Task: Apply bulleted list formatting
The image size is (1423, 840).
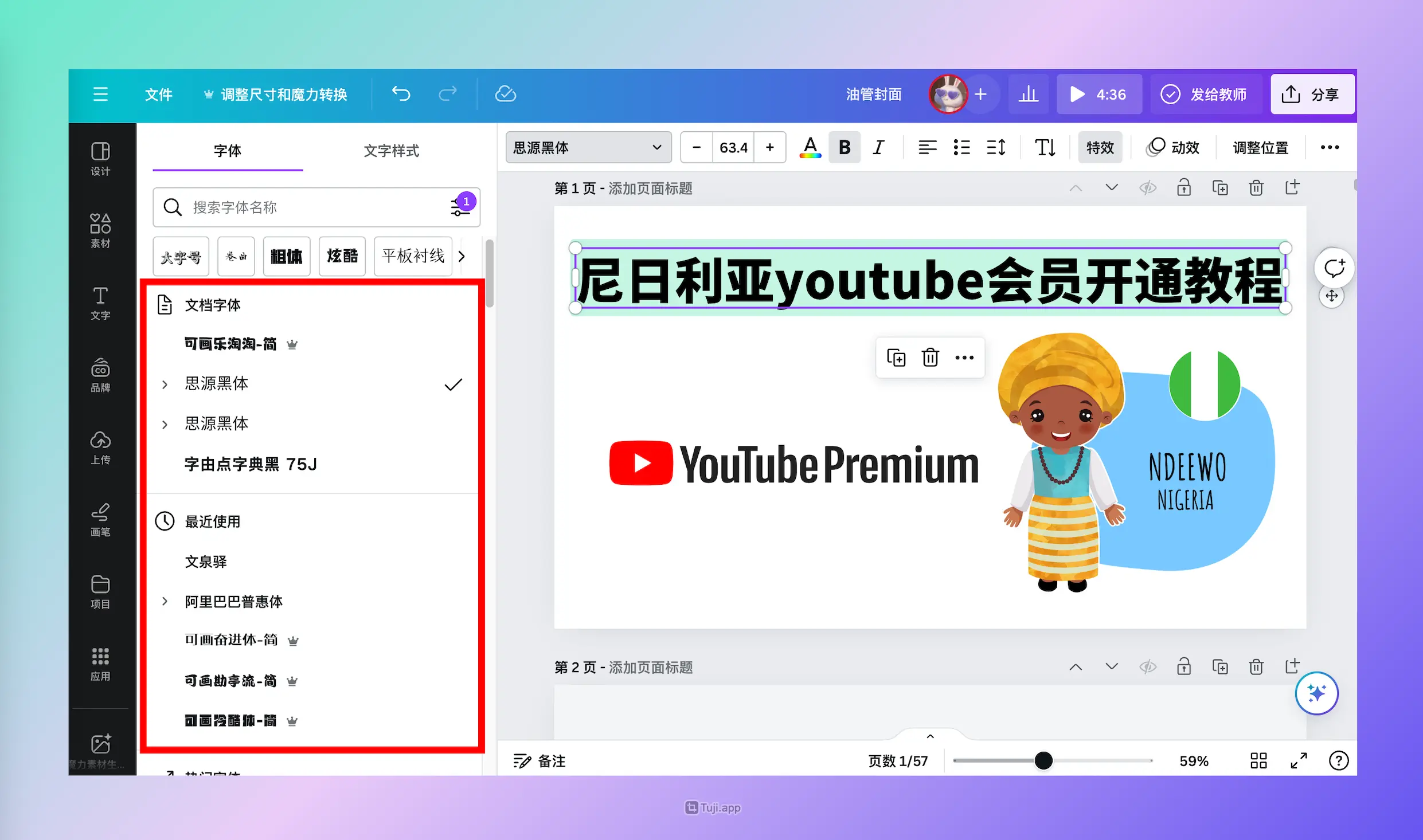Action: 961,148
